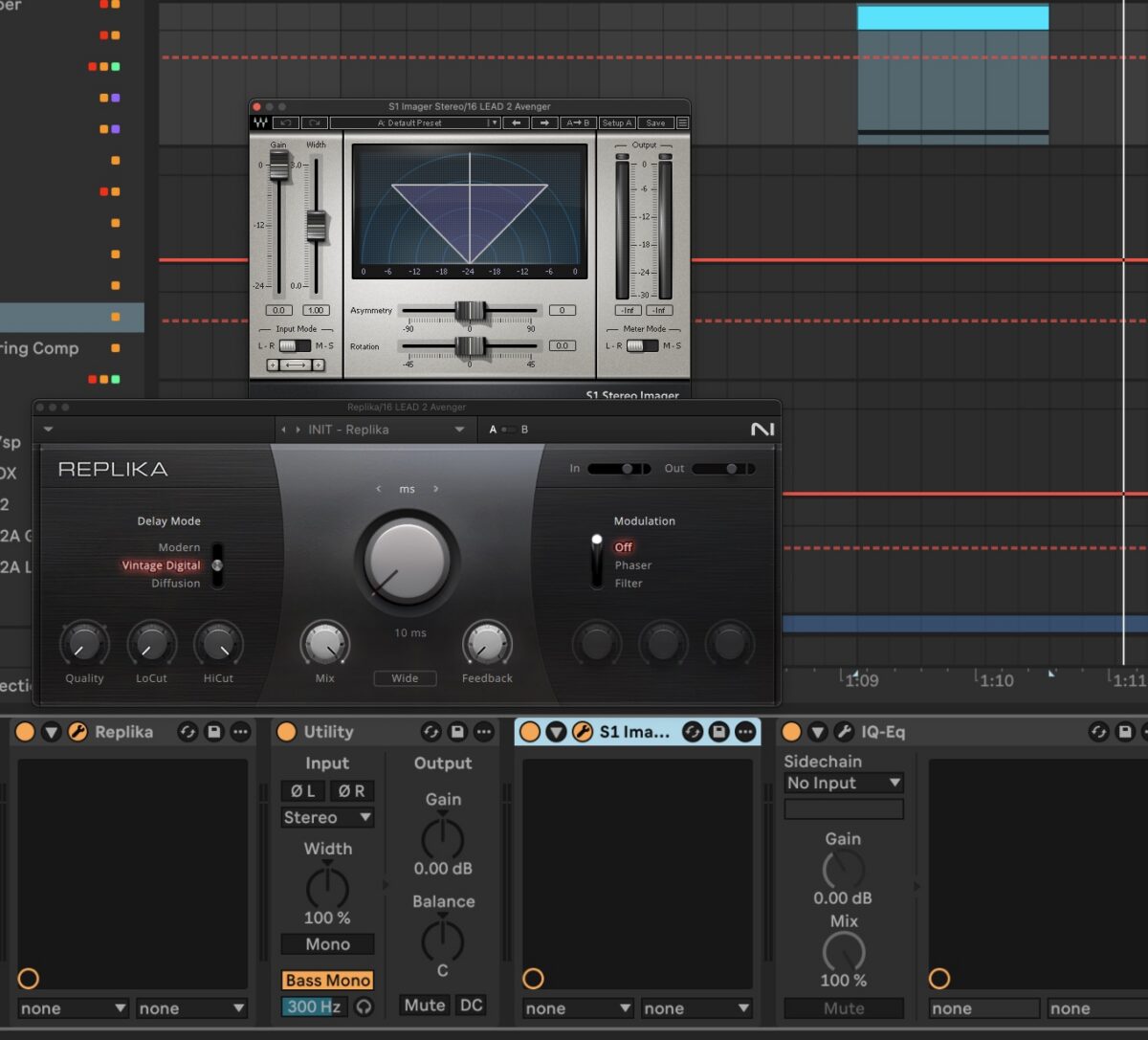Click the Waves logo in S1 Imager
The height and width of the screenshot is (1040, 1148).
[x=260, y=122]
